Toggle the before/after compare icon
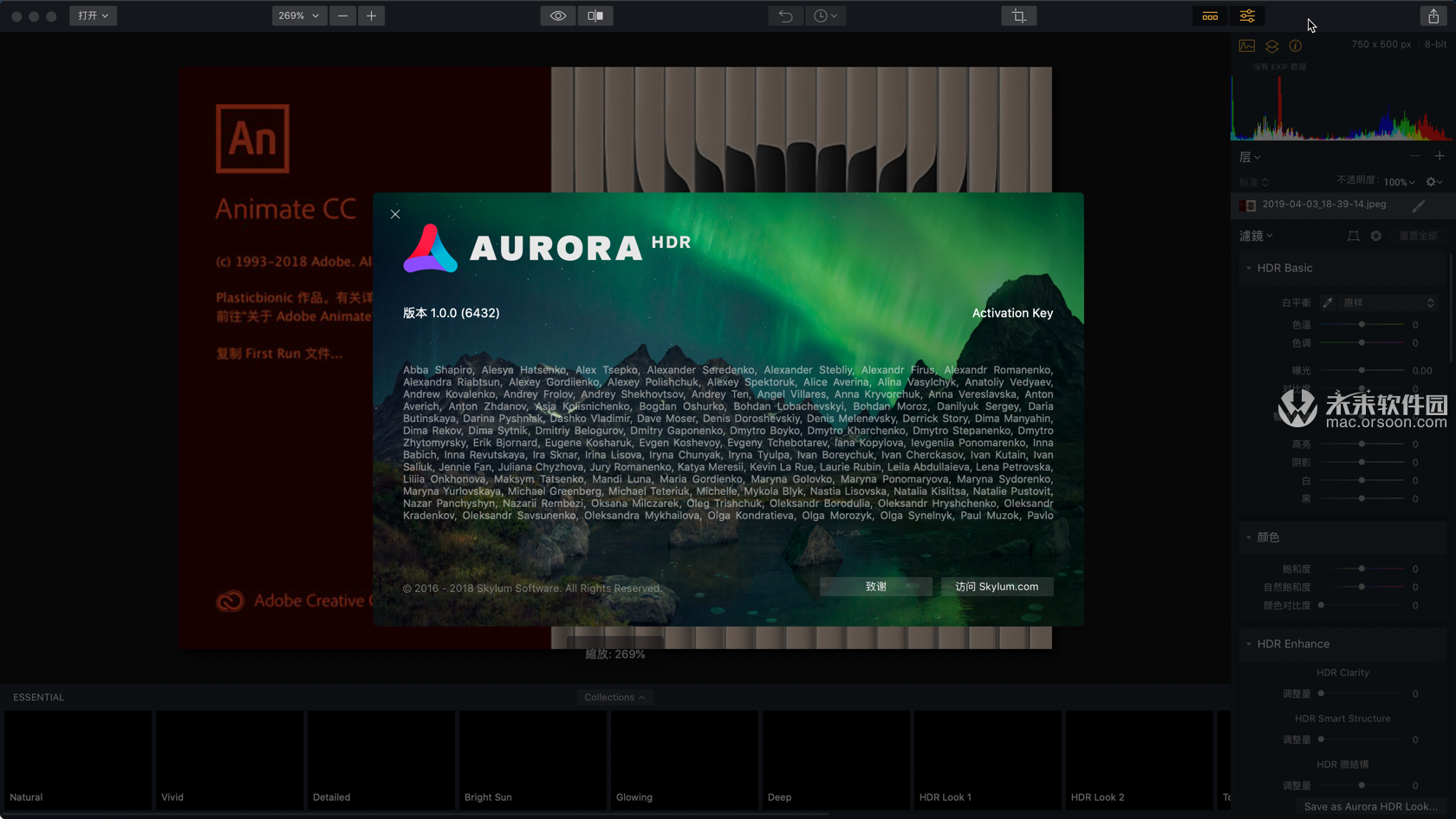This screenshot has height=819, width=1456. click(x=595, y=16)
